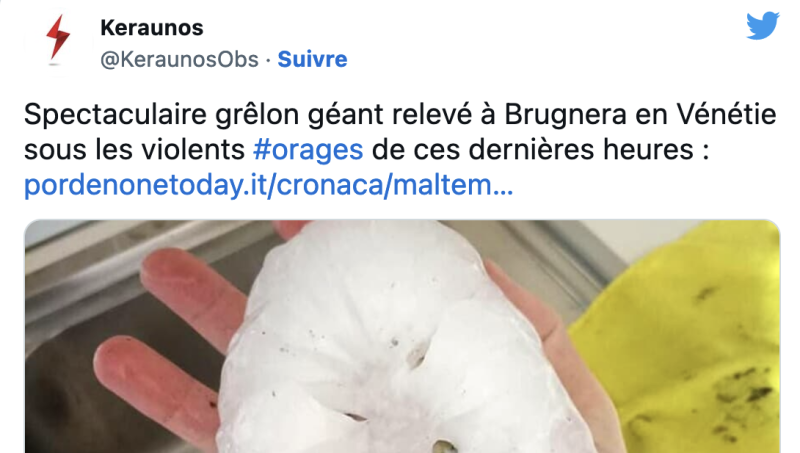Open the pordenonetoday.it article link

click(268, 185)
